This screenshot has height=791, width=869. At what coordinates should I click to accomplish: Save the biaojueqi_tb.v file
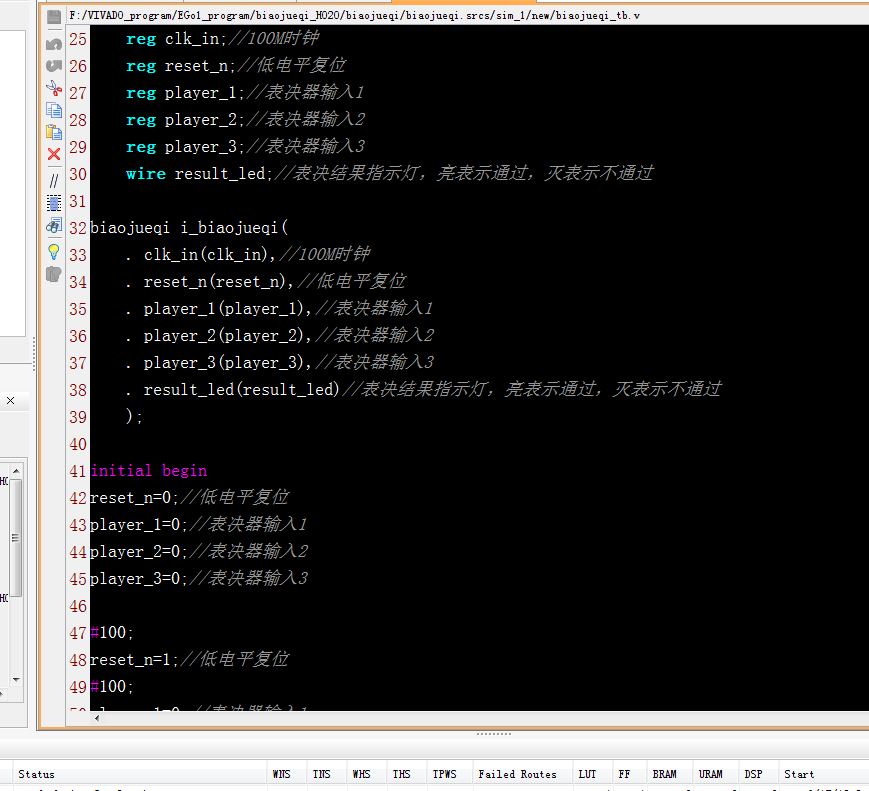click(x=53, y=15)
